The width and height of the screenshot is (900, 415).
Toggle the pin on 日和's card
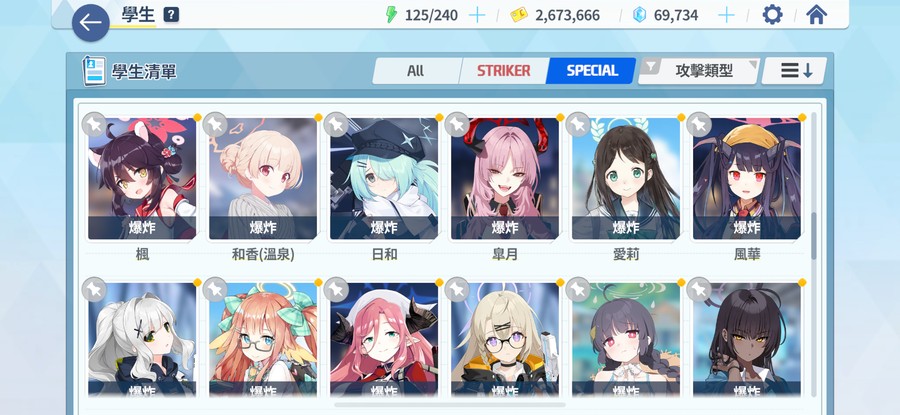click(336, 125)
